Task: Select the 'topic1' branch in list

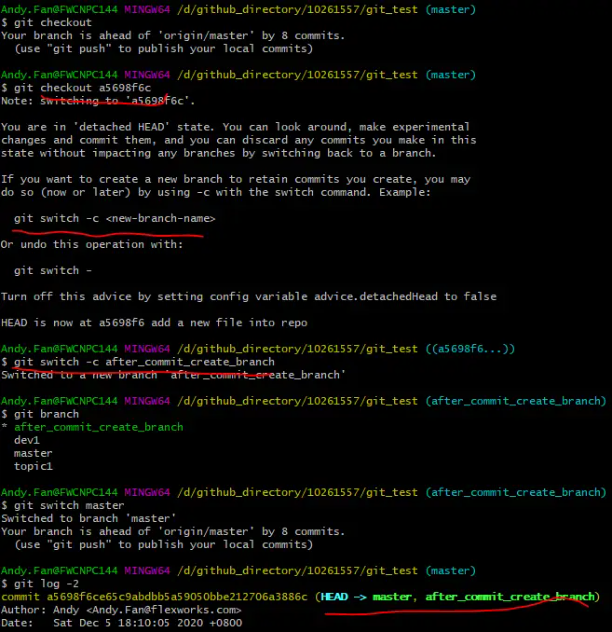Action: coord(33,466)
